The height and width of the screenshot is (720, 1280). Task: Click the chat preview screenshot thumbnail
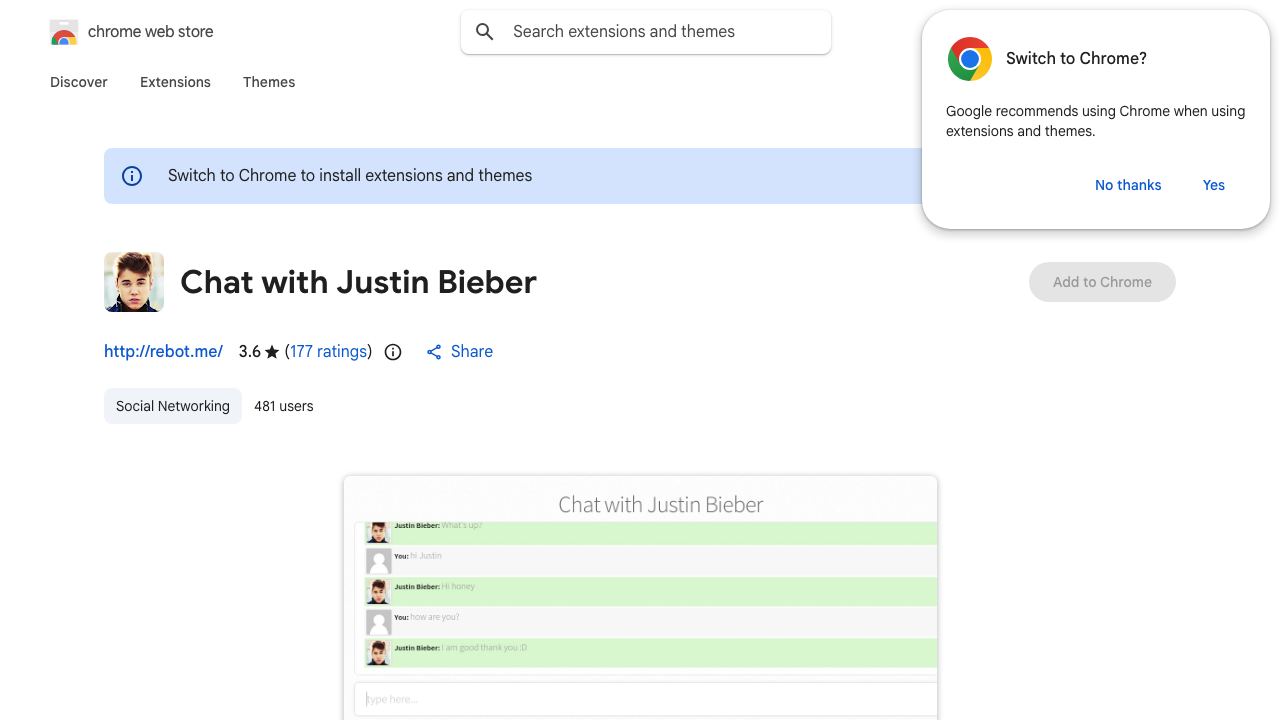click(x=640, y=598)
